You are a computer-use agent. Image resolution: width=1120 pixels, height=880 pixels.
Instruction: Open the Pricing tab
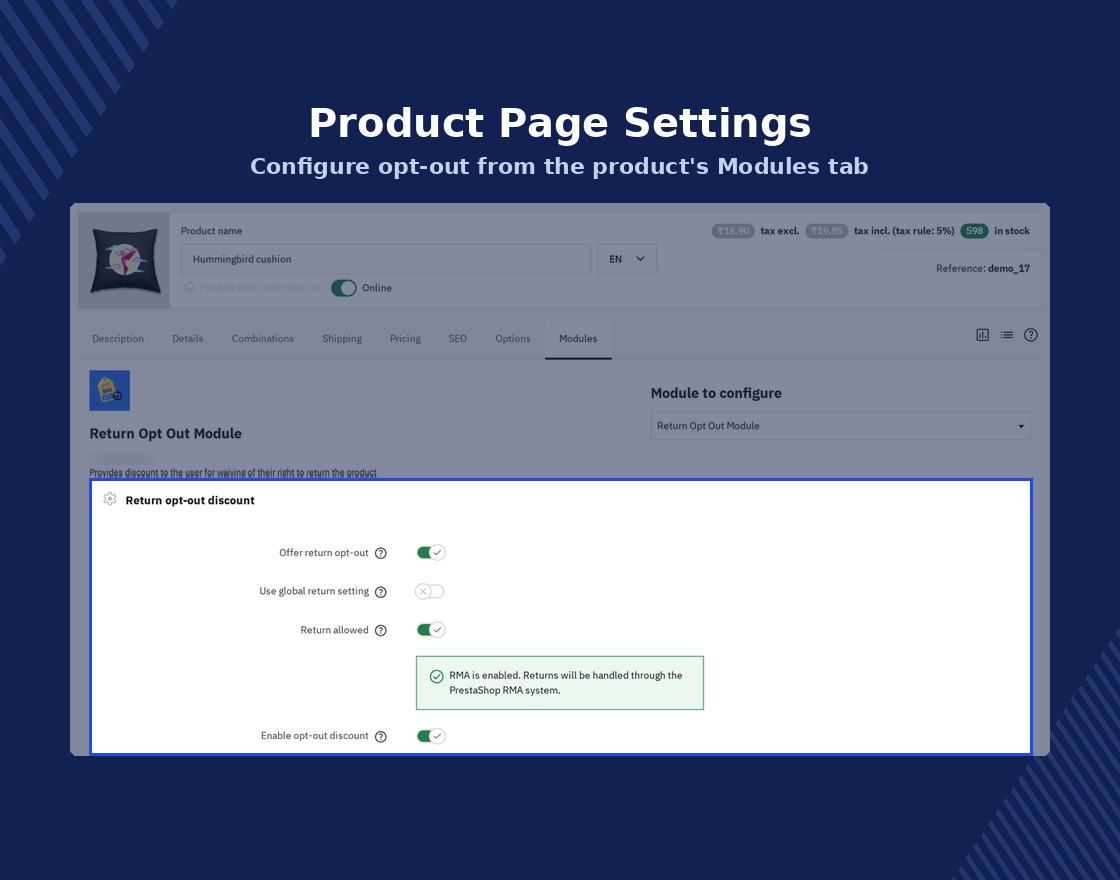point(405,339)
